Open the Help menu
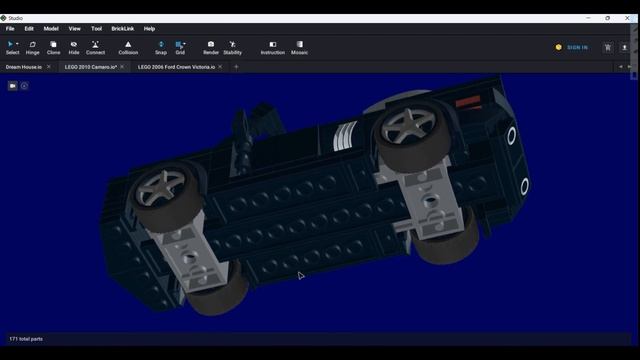640x360 pixels. (149, 29)
